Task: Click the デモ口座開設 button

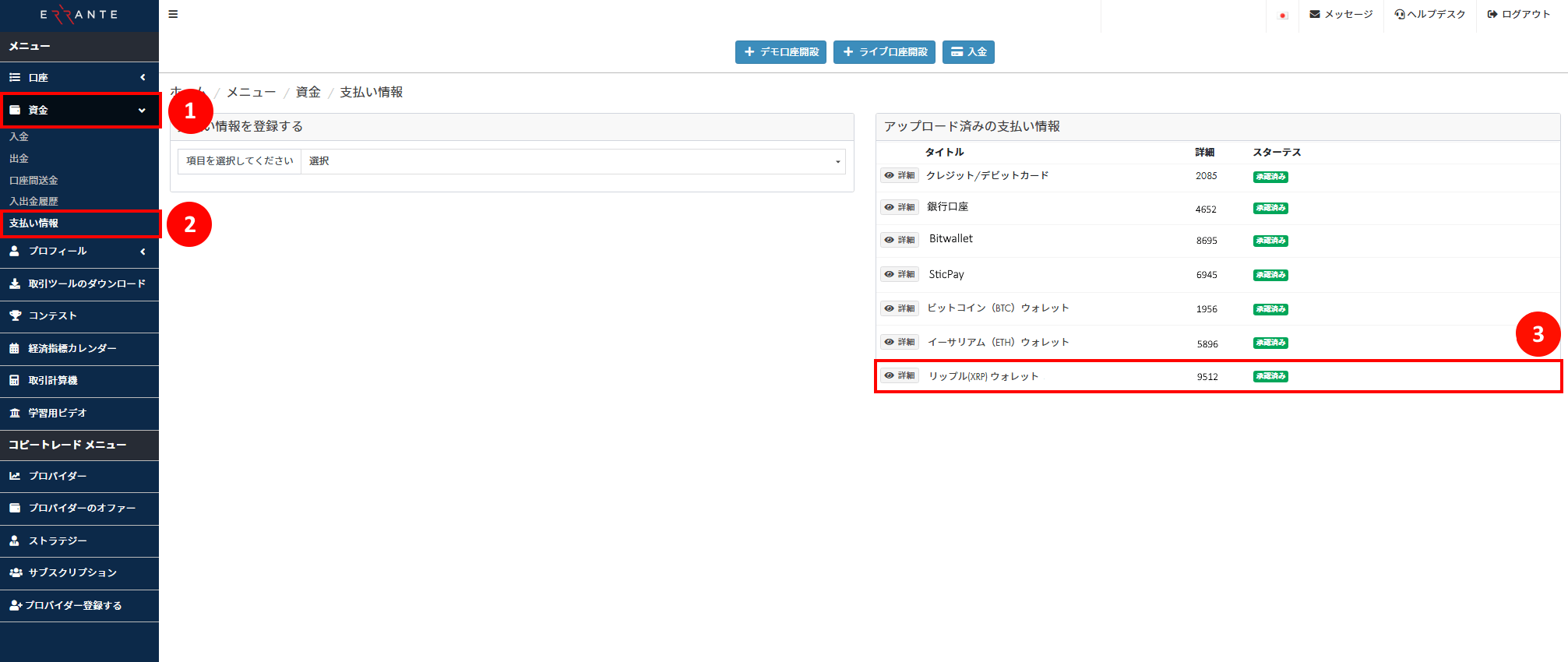Action: point(780,52)
